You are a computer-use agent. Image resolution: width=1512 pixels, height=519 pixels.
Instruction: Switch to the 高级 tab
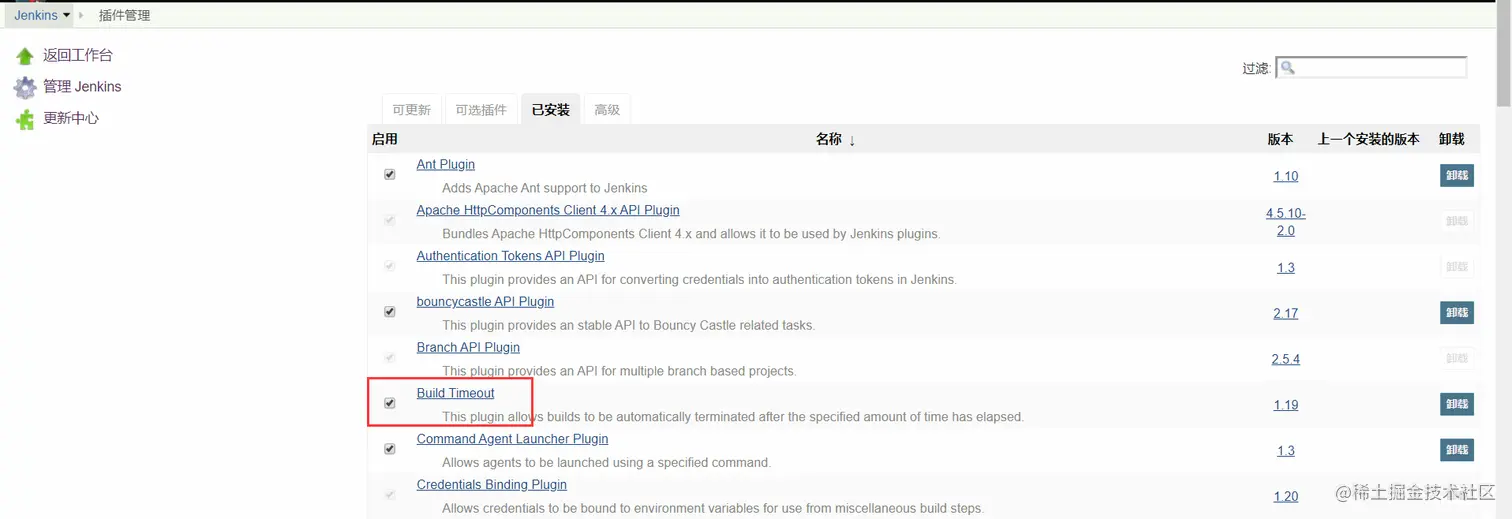607,110
